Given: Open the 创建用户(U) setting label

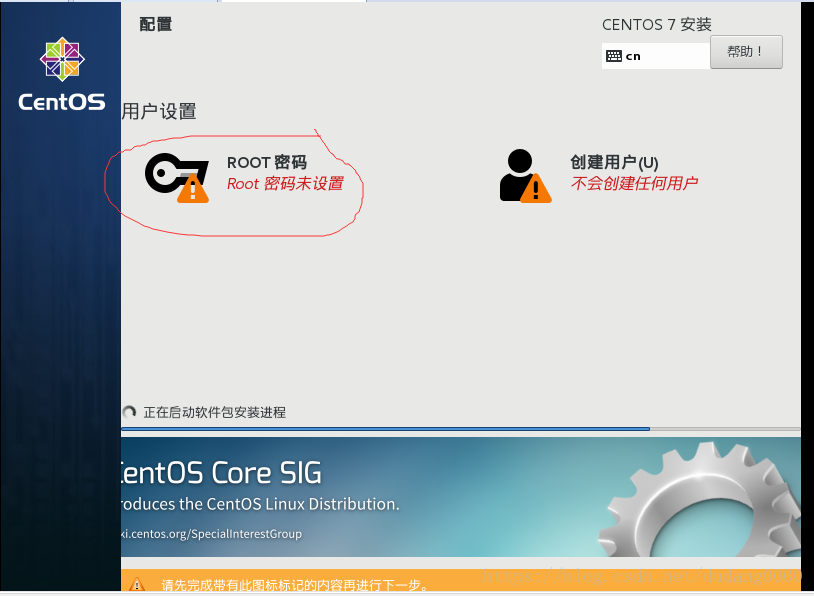Looking at the screenshot, I should (614, 162).
